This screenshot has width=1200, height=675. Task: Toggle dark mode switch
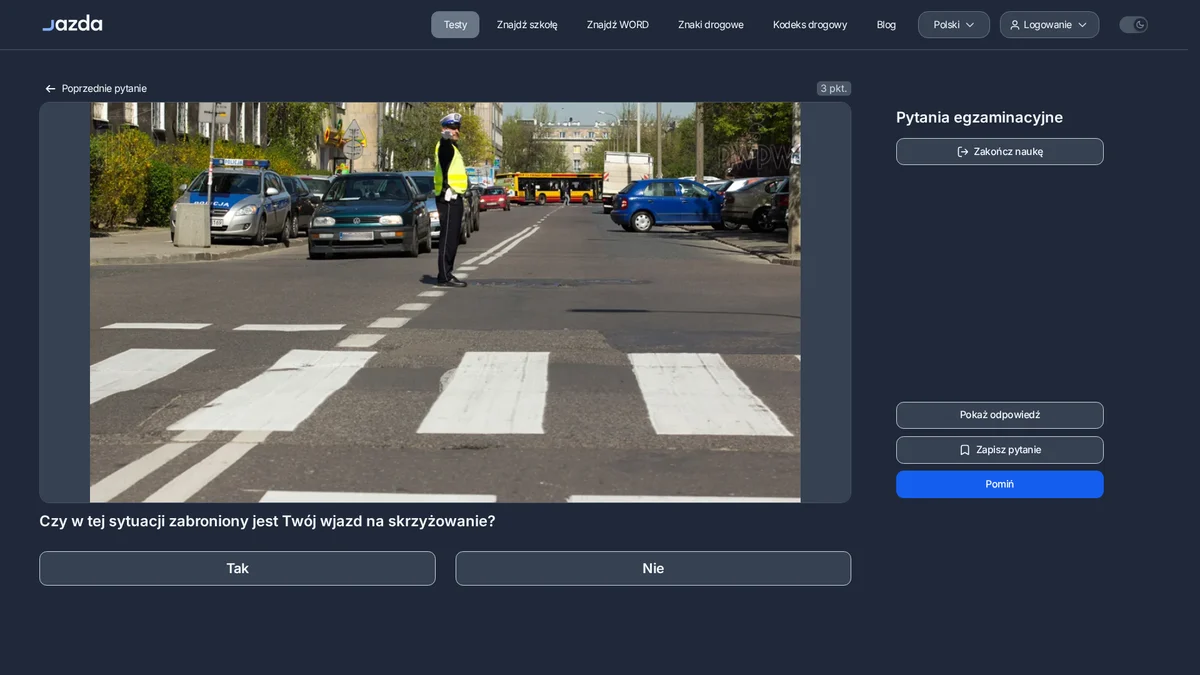[1133, 25]
